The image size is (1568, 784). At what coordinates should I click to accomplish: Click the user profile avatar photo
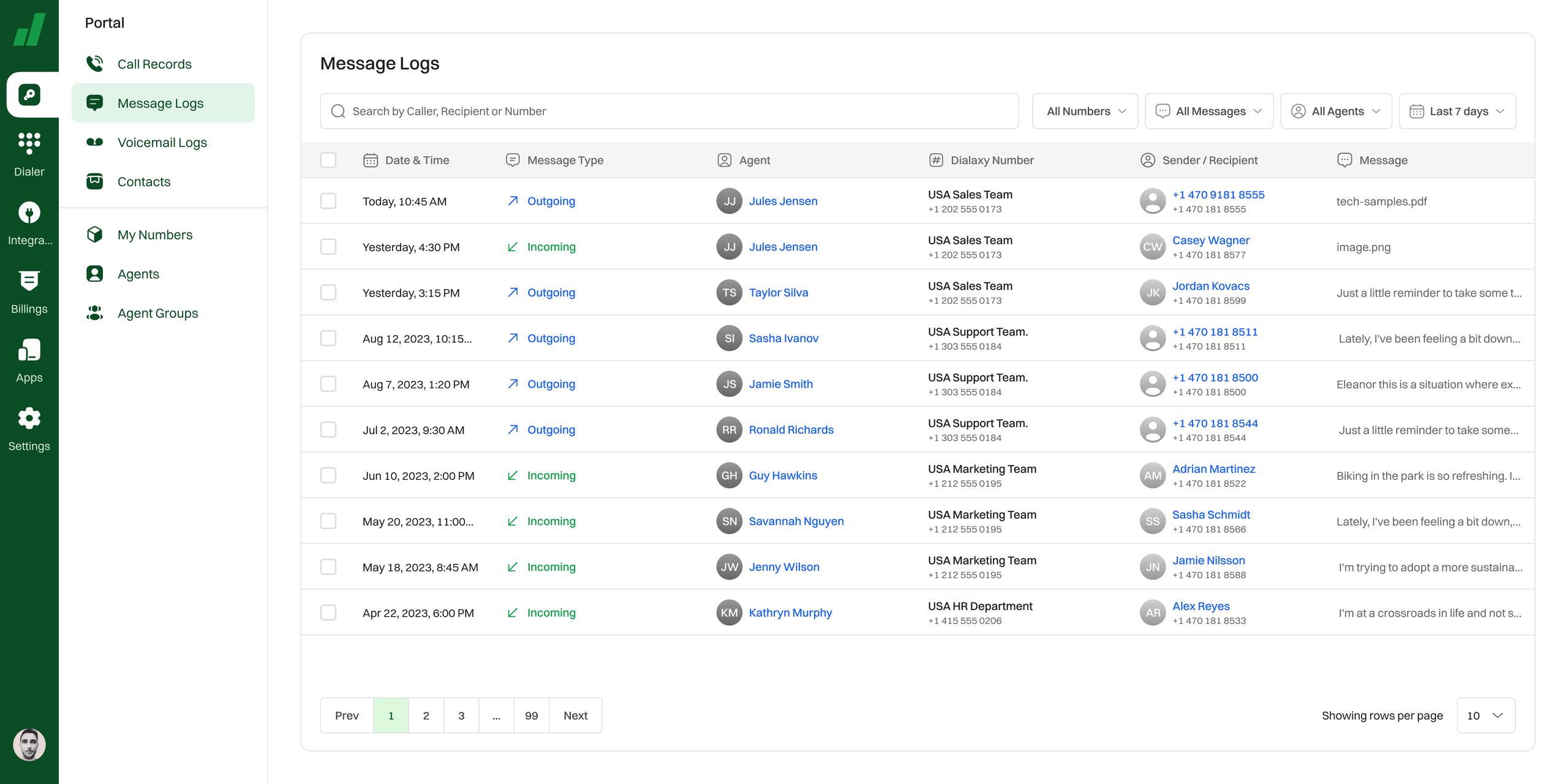[29, 744]
